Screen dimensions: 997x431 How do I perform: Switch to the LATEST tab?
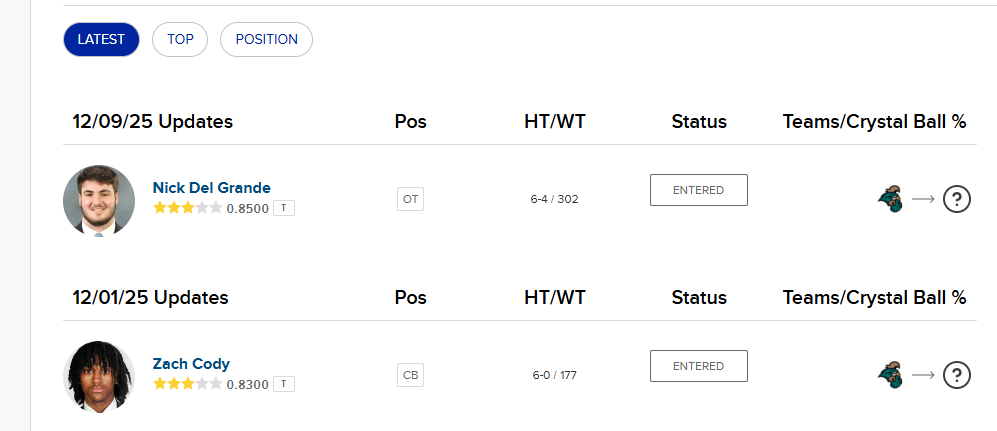101,40
